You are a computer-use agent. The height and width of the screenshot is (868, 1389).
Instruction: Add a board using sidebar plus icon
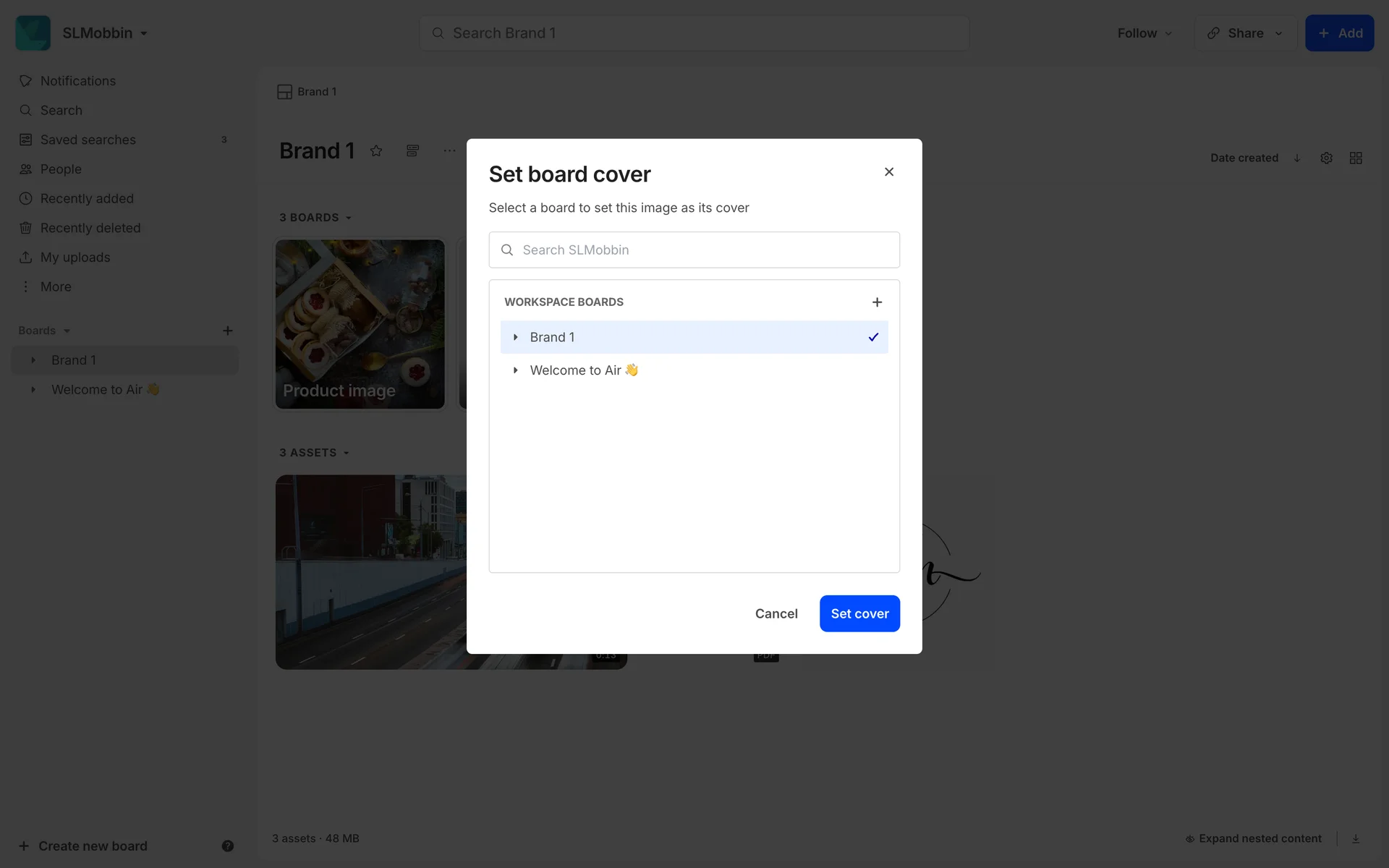coord(228,331)
